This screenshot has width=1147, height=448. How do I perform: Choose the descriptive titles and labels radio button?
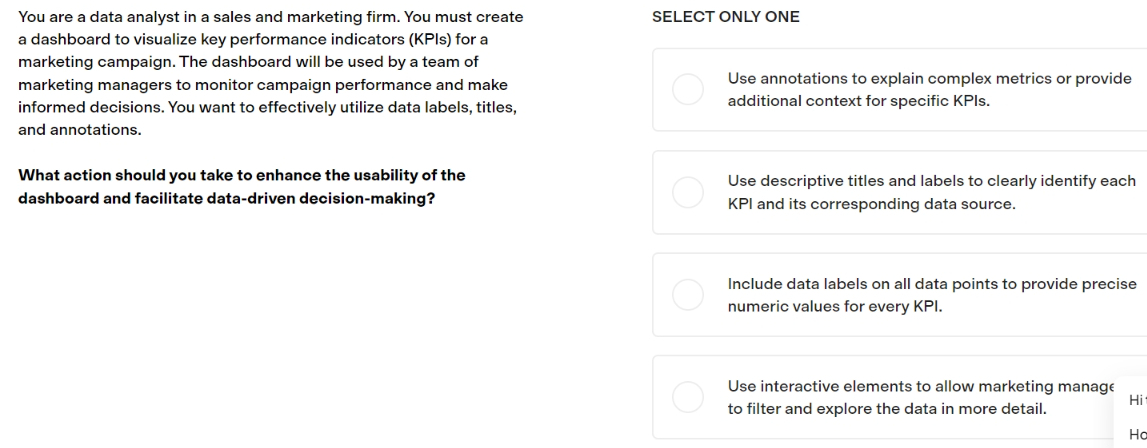point(688,192)
